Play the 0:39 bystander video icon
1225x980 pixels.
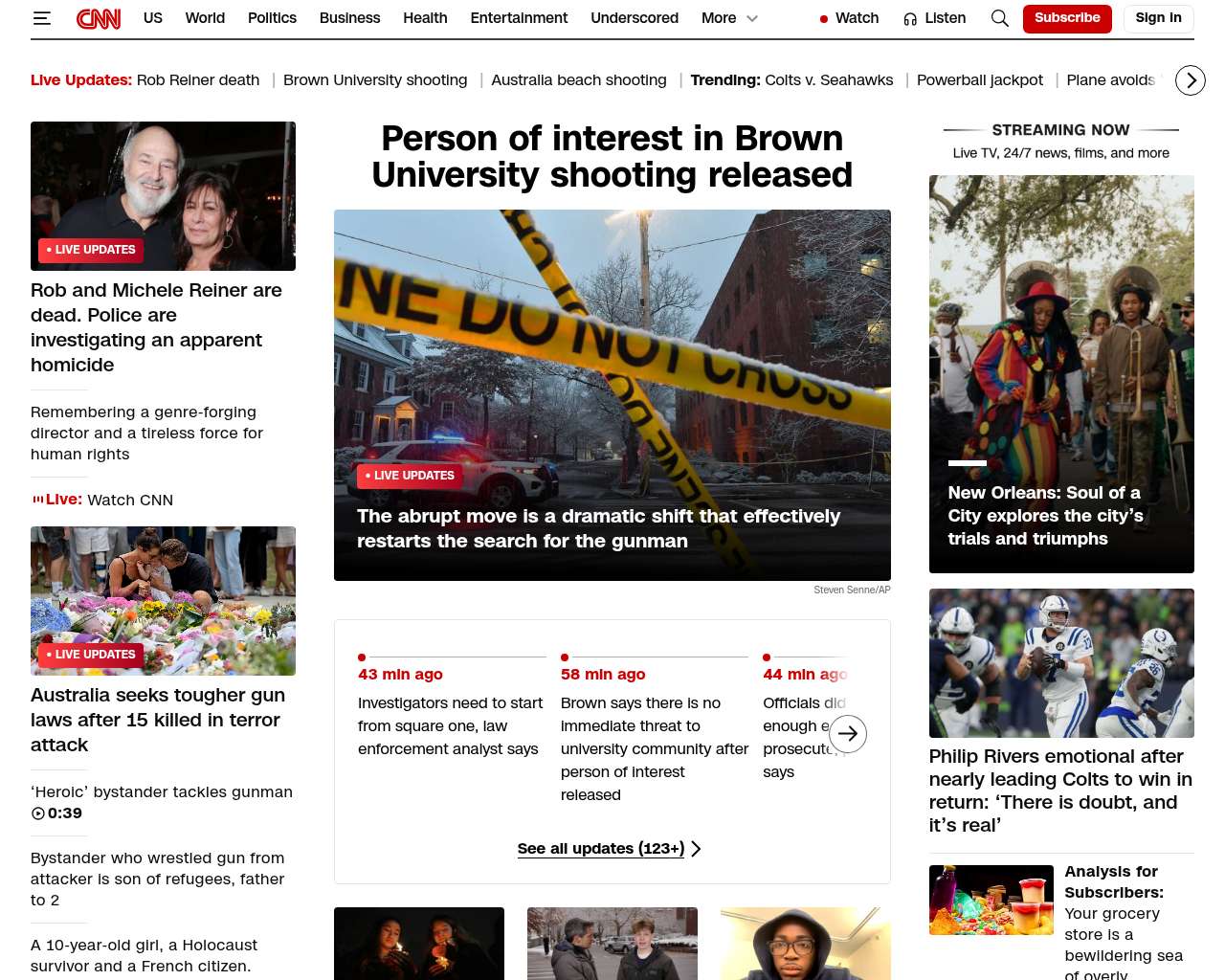(x=38, y=813)
